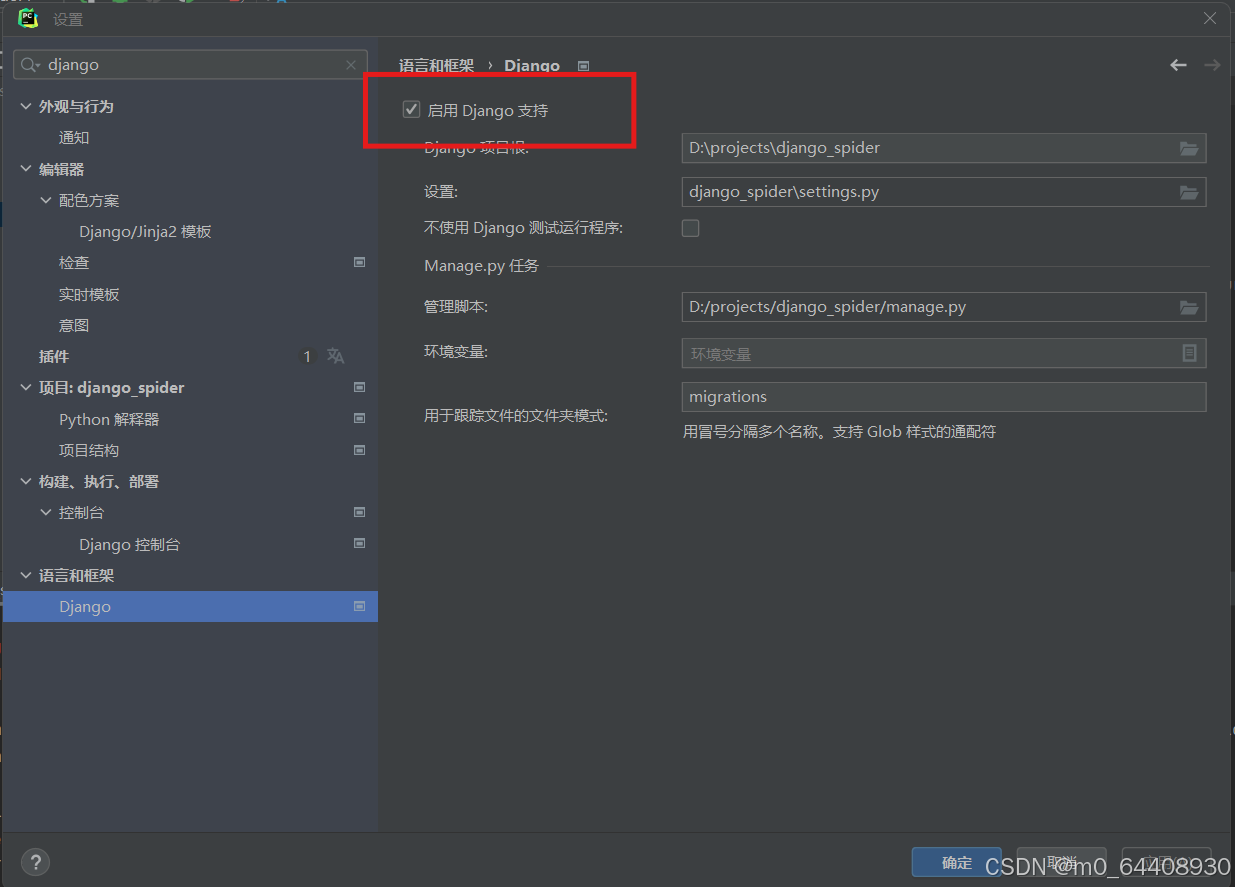
Task: Open help with the question mark button
Action: point(35,862)
